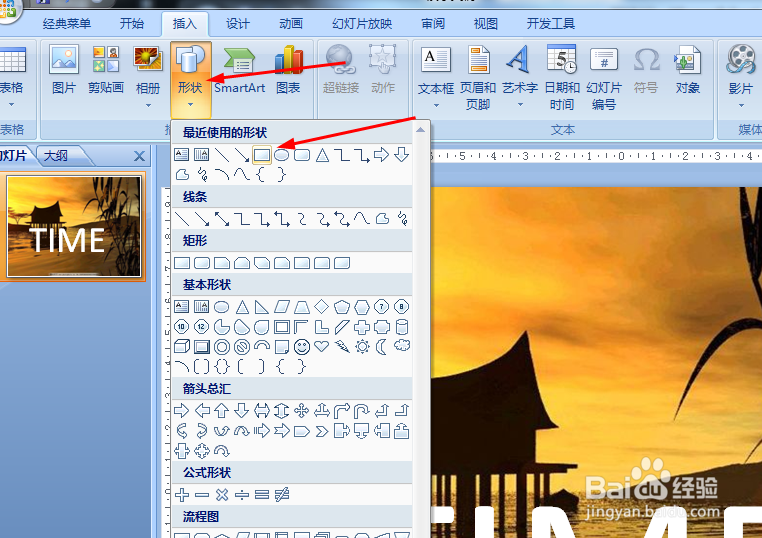This screenshot has width=762, height=538.
Task: Switch to the 开发工具 (Developer) tab
Action: coord(551,23)
